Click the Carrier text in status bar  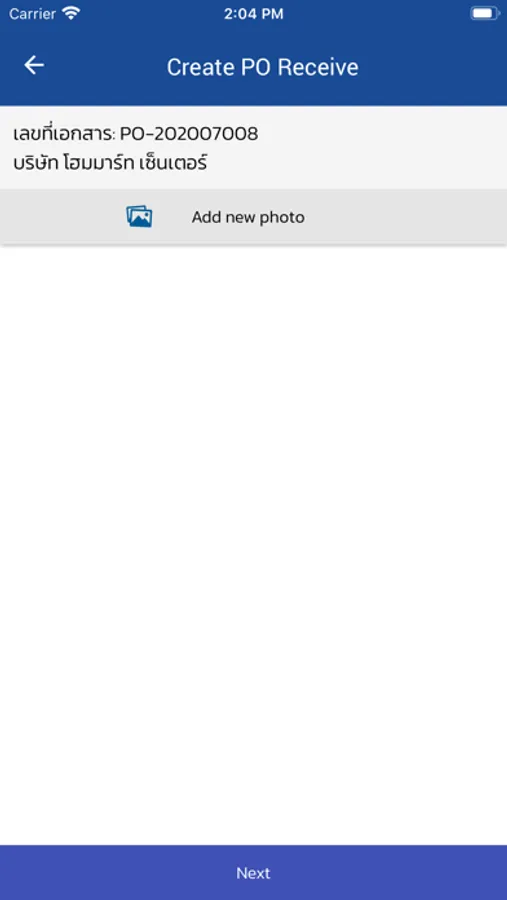tap(33, 14)
